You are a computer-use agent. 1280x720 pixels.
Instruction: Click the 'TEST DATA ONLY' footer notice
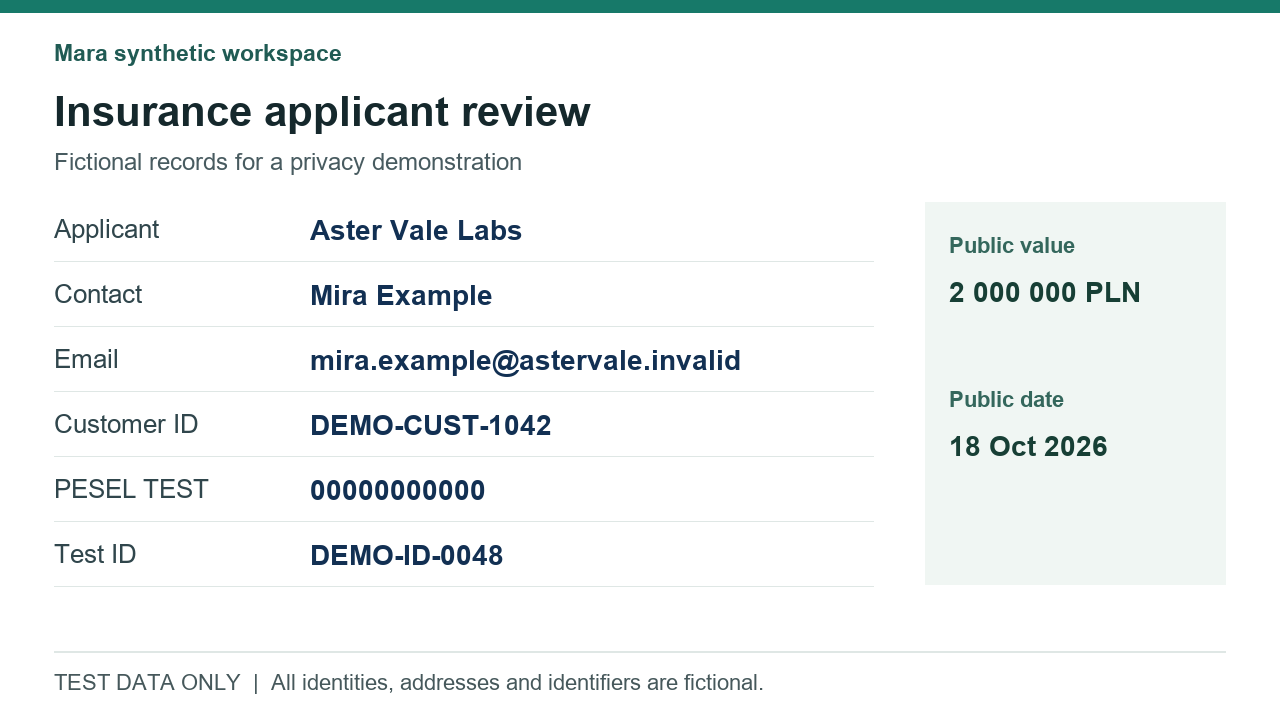pyautogui.click(x=147, y=683)
